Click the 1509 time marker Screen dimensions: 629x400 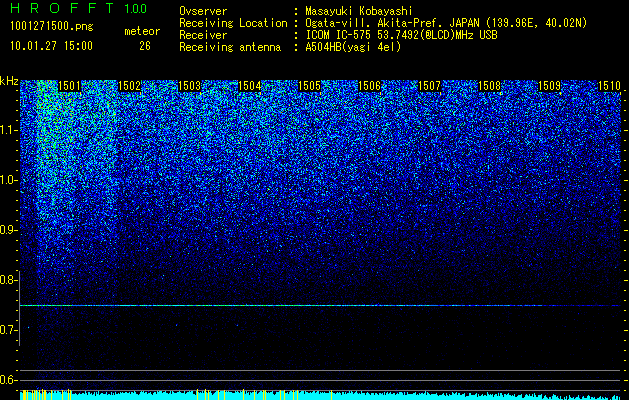tap(549, 86)
